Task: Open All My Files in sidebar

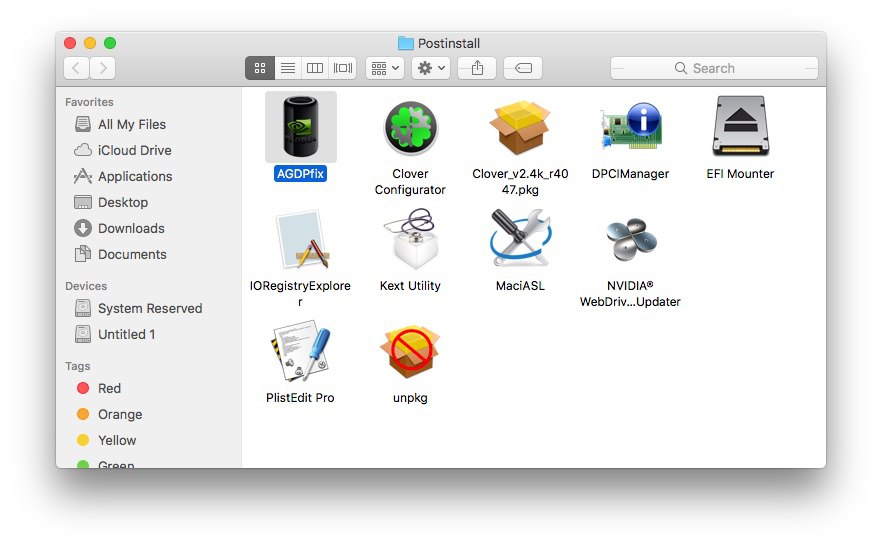Action: click(x=120, y=124)
